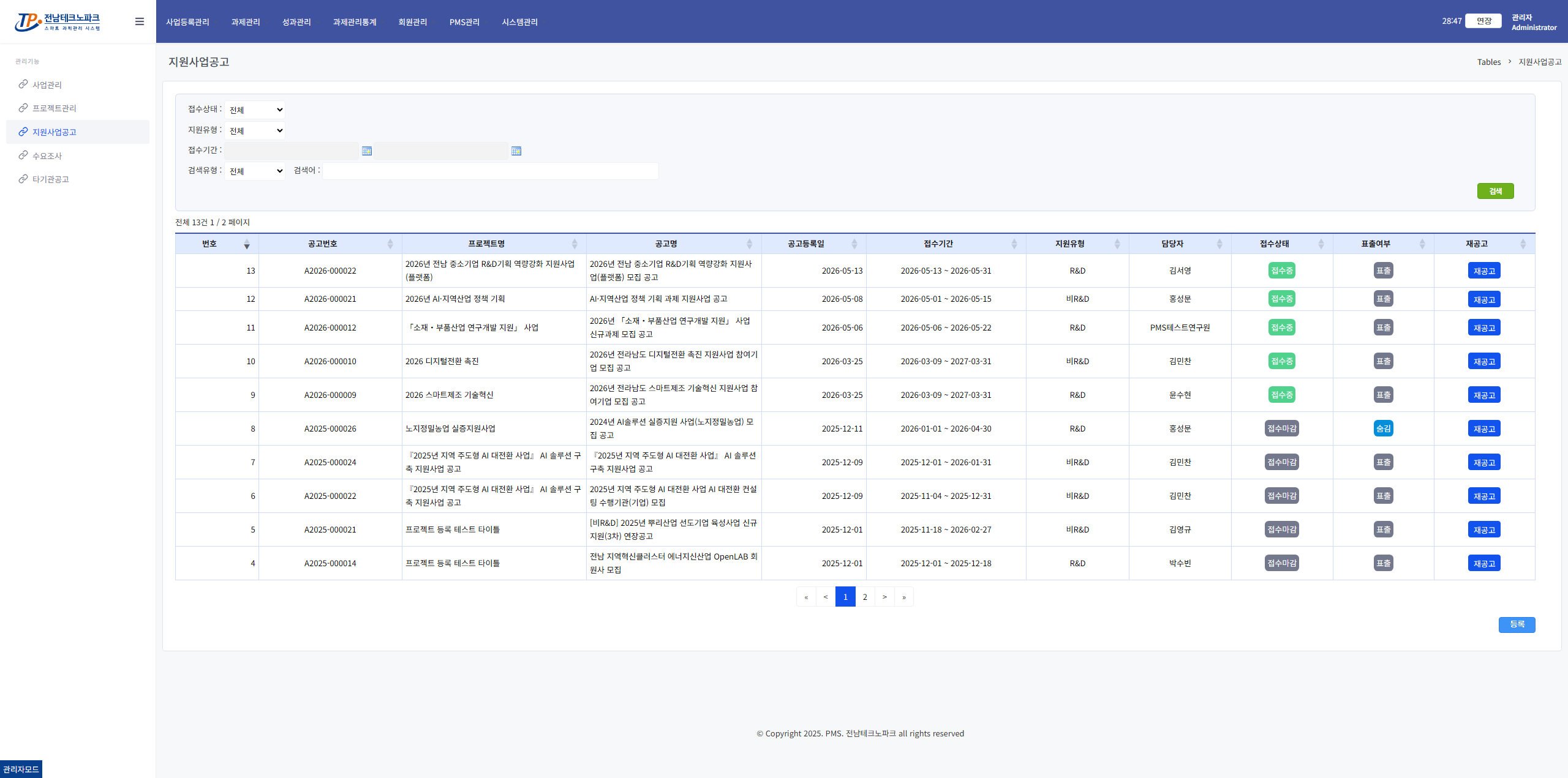The width and height of the screenshot is (1568, 778).
Task: Jump to last page with » button
Action: [904, 597]
